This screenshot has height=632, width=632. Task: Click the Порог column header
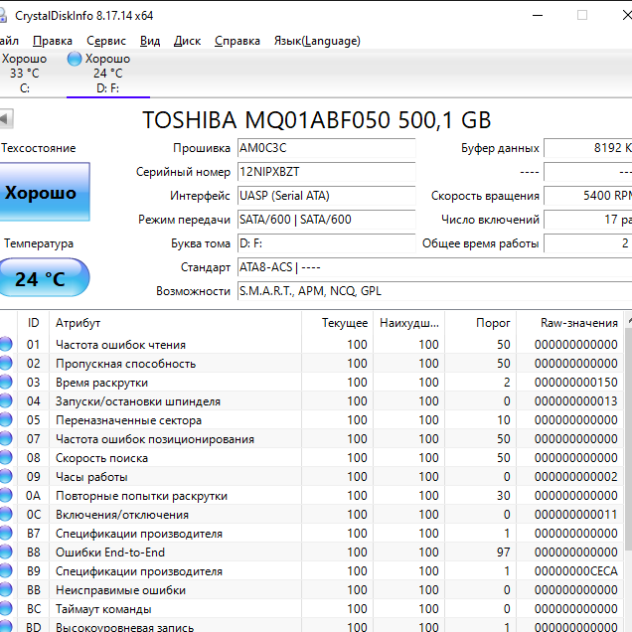coord(480,323)
